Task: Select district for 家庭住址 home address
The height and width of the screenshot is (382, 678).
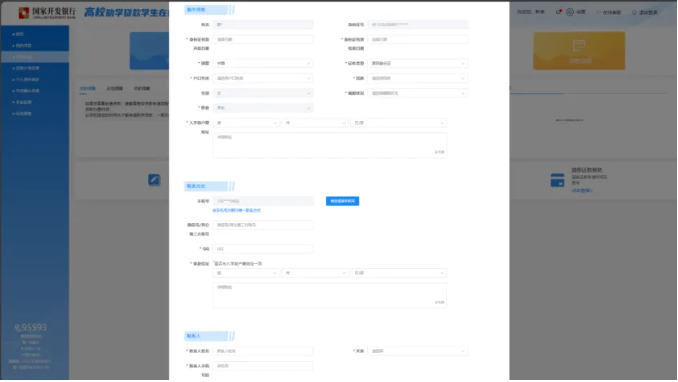Action: point(399,273)
